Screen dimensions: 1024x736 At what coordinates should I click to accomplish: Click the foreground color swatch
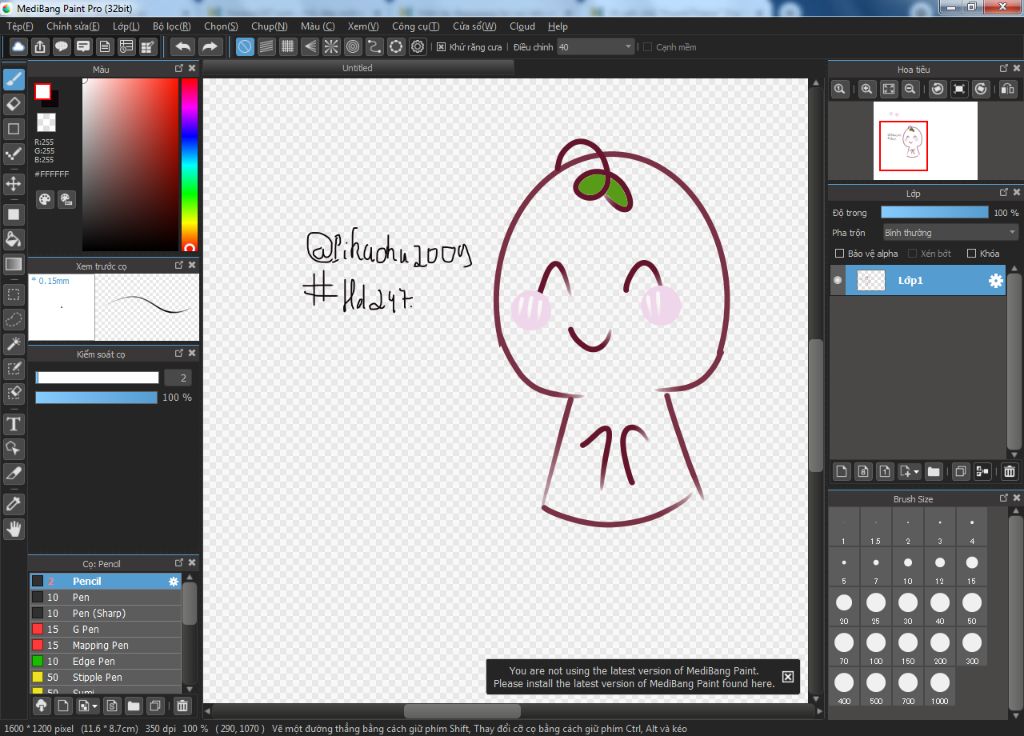click(x=43, y=91)
